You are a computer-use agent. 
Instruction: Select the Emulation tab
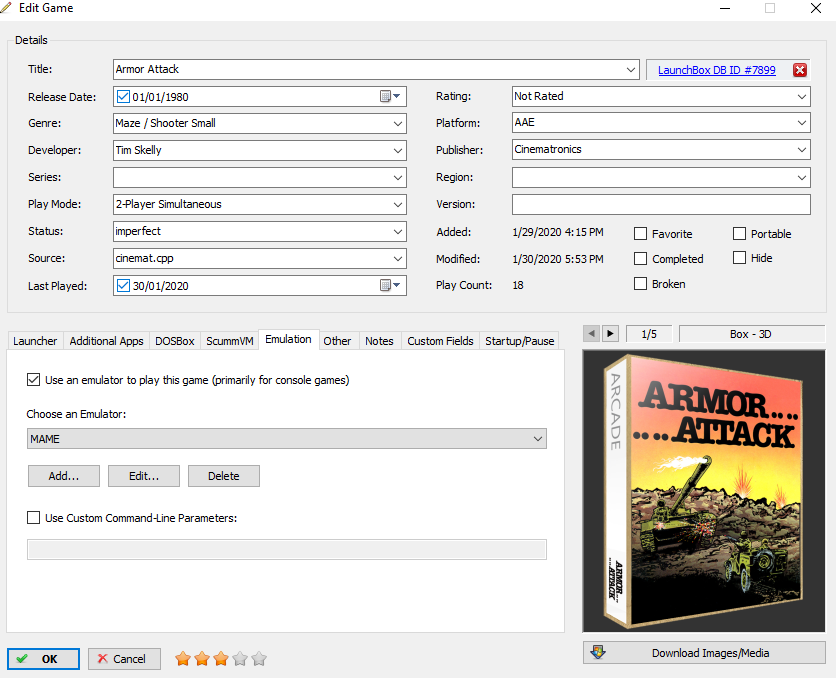(x=288, y=339)
